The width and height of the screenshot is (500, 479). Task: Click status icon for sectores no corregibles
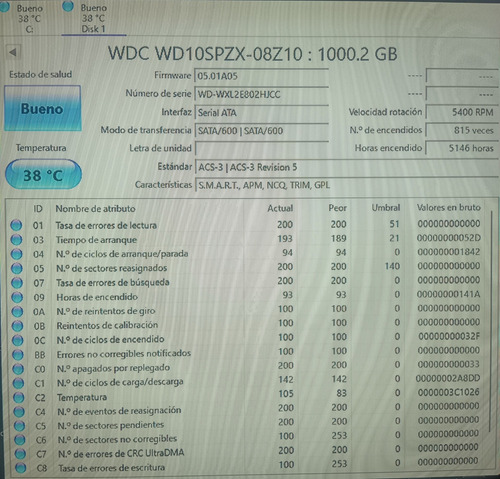click(x=20, y=440)
